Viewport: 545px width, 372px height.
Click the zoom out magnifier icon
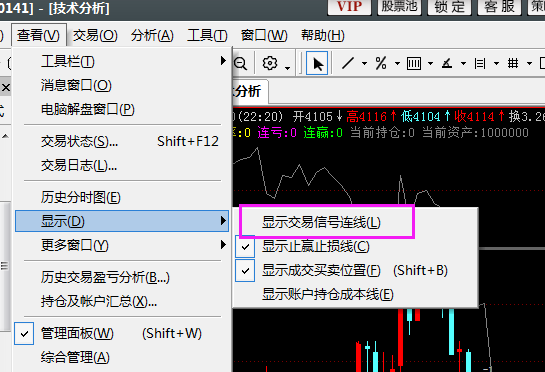(x=240, y=63)
